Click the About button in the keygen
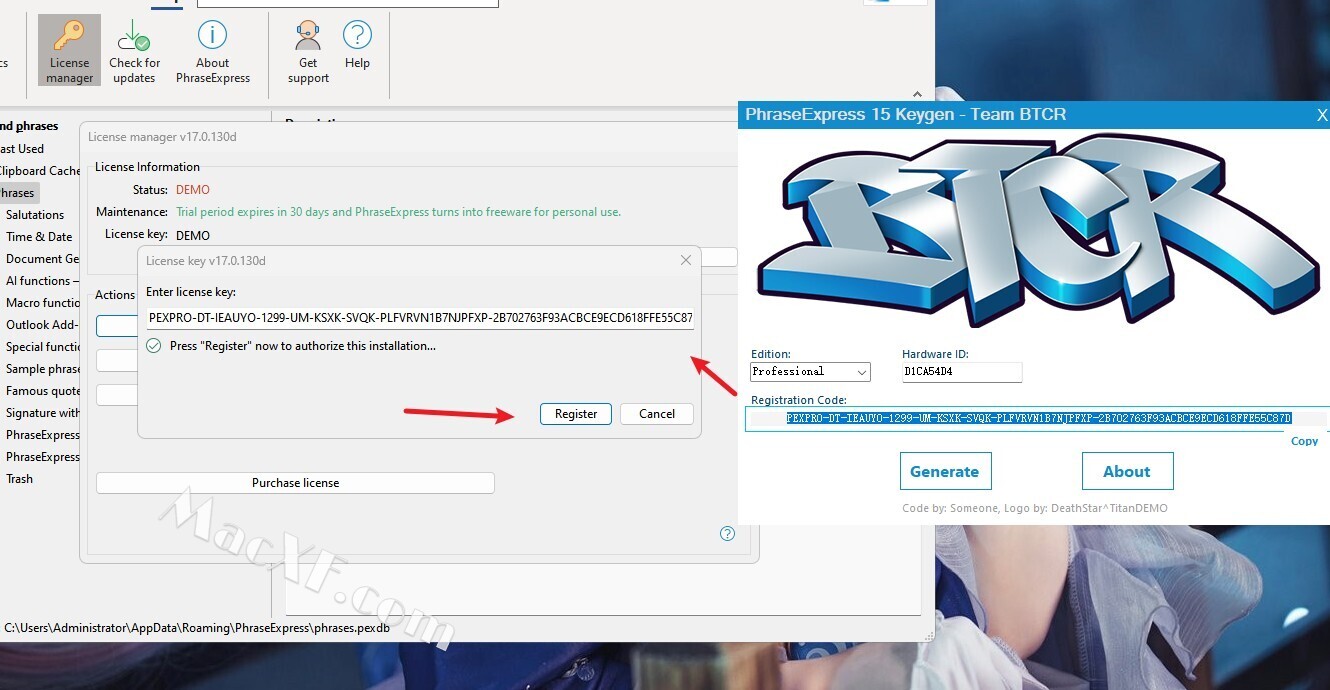 1127,471
